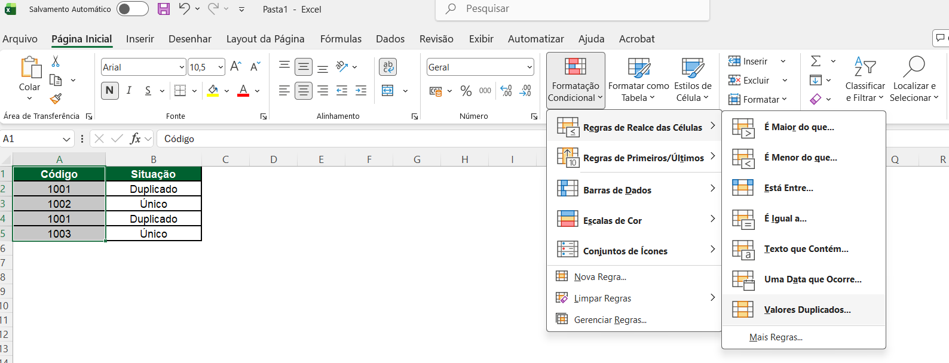Click the Recortar scissors icon
Screen dimensions: 949x363
[56, 62]
